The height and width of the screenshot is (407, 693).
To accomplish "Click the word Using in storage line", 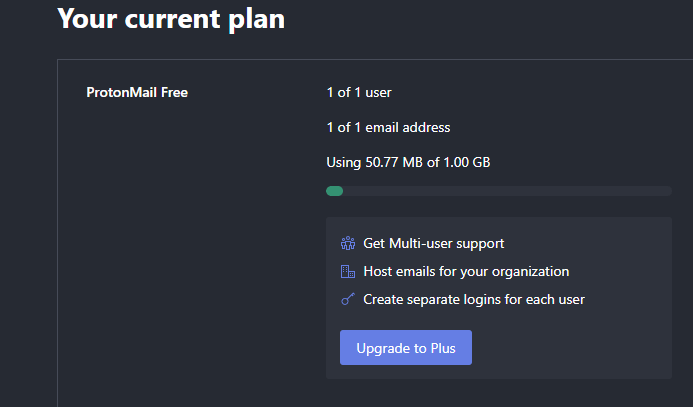I will pyautogui.click(x=343, y=163).
